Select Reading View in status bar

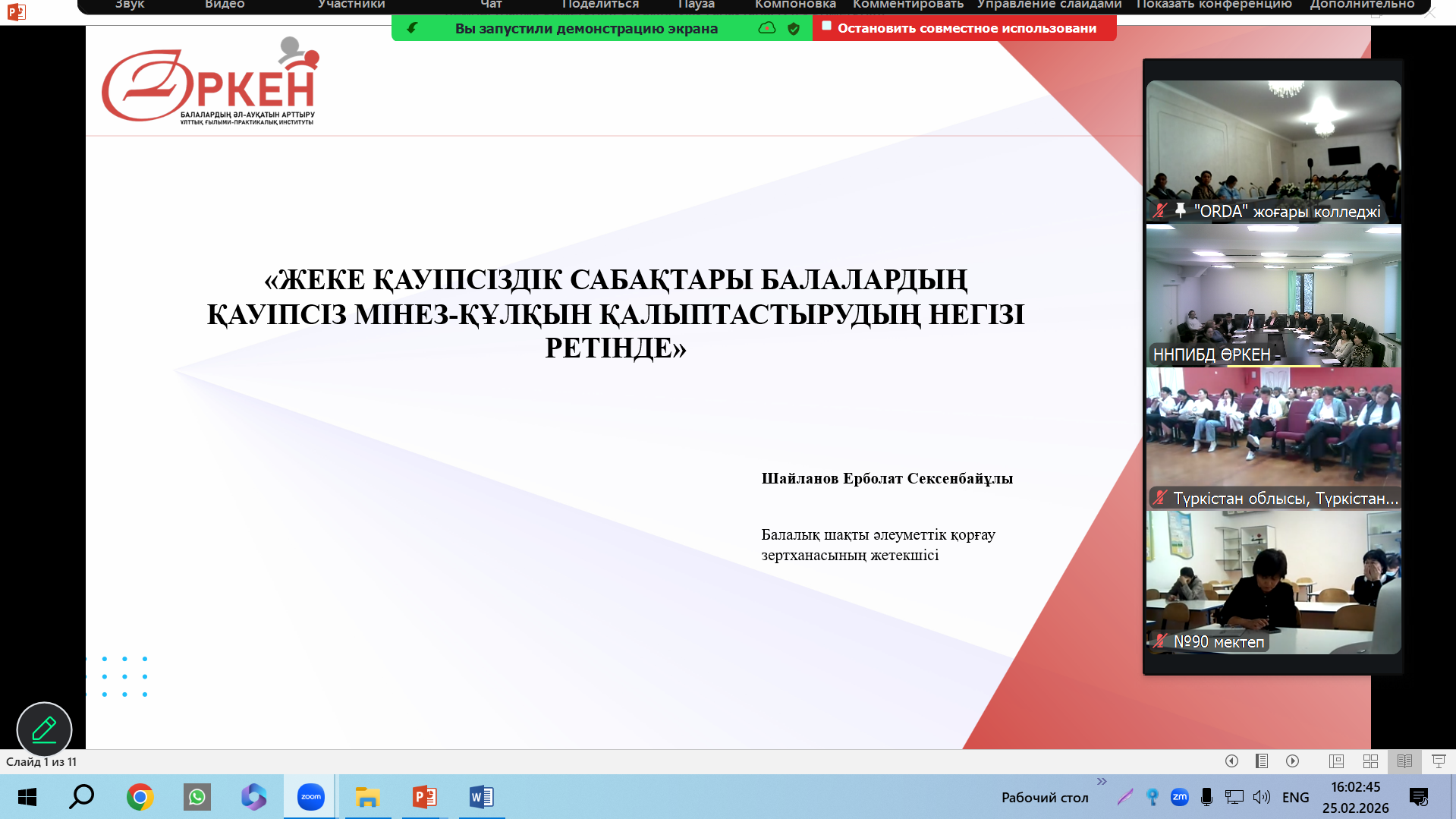1404,761
